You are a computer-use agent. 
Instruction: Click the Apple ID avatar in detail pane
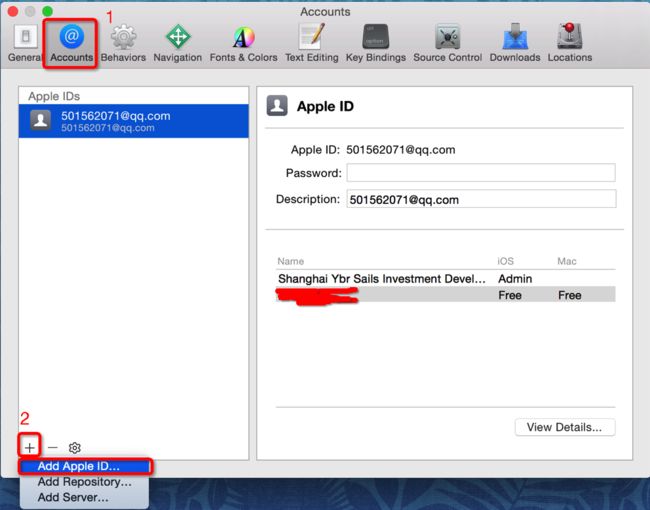coord(277,105)
